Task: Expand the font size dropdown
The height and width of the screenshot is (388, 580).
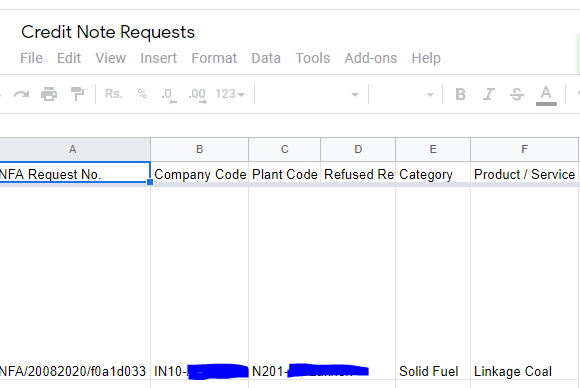Action: click(404, 95)
